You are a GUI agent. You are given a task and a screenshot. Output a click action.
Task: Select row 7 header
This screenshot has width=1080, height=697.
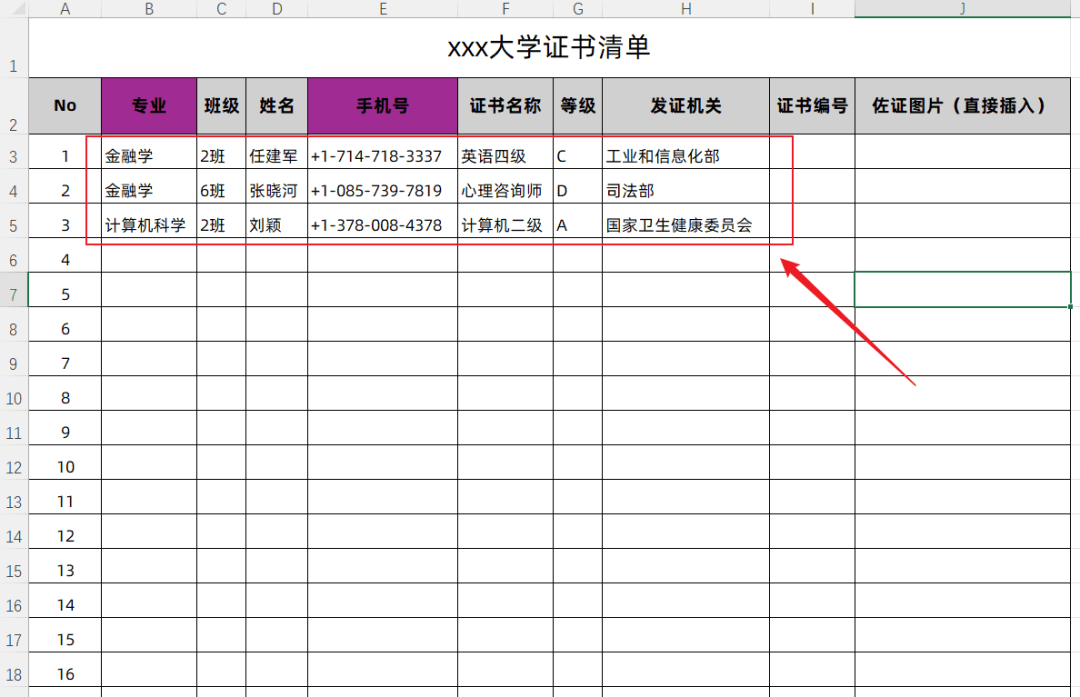(x=14, y=295)
